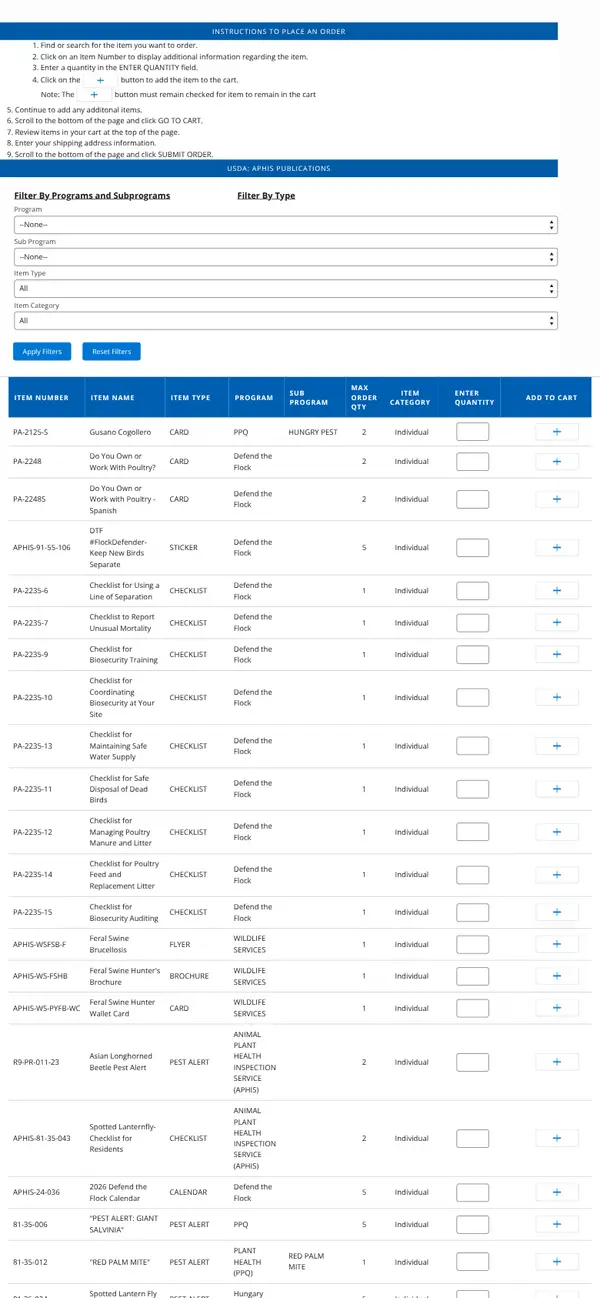
Task: Click the "BROCHURE" item type cell
Action: tap(189, 976)
